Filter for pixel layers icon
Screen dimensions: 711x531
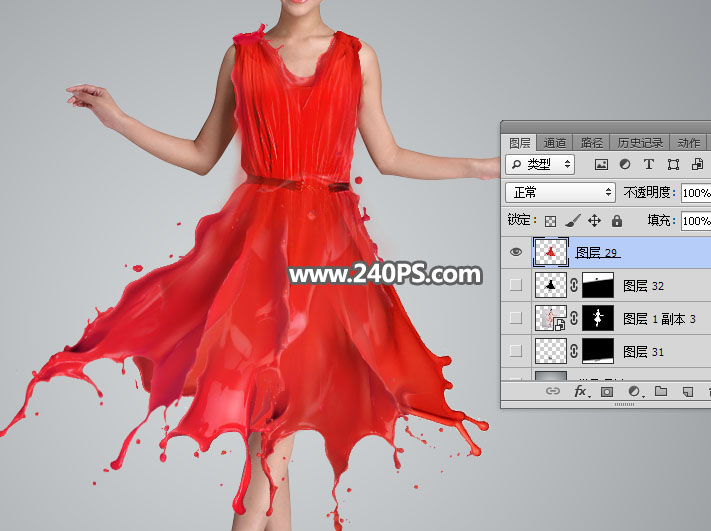(x=601, y=164)
